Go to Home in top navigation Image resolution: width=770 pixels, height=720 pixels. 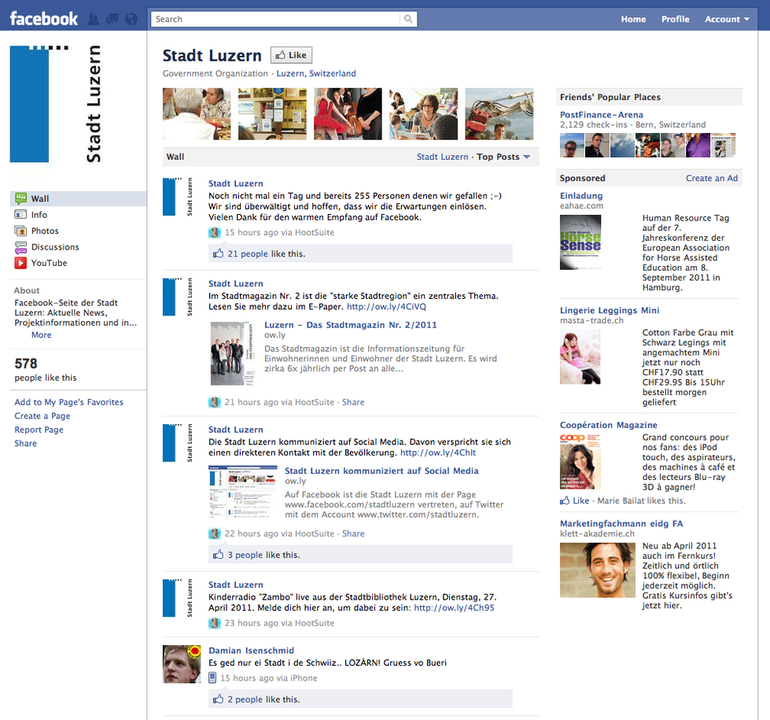coord(633,19)
